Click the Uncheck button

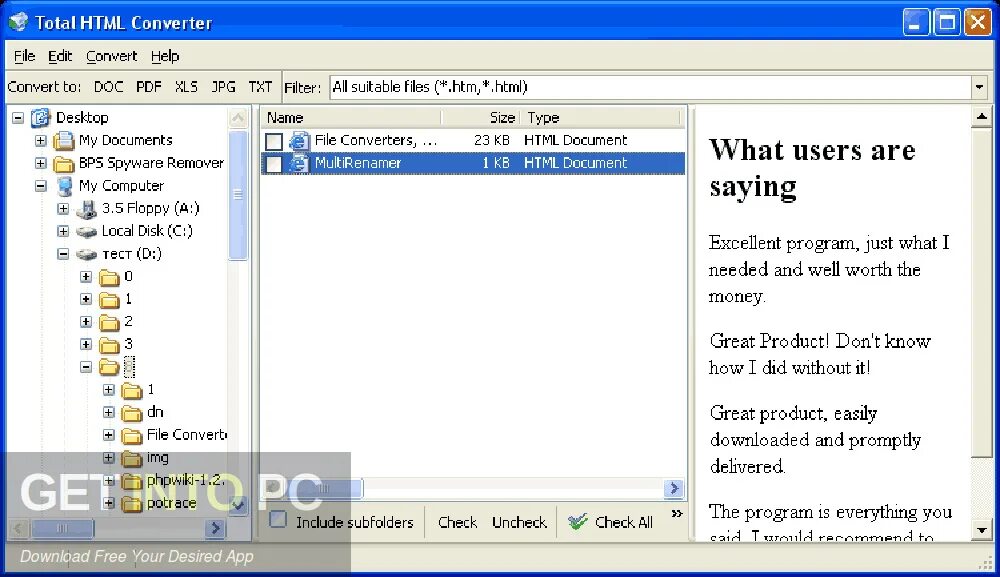(519, 522)
